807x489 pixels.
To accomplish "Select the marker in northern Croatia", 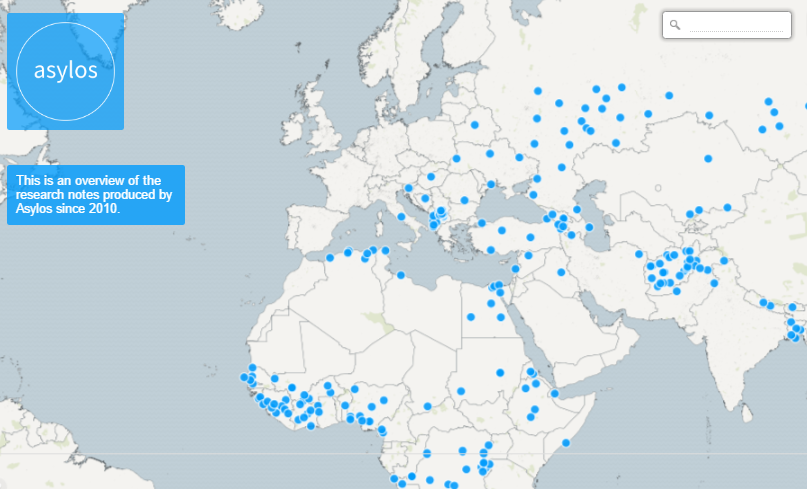I will point(409,187).
